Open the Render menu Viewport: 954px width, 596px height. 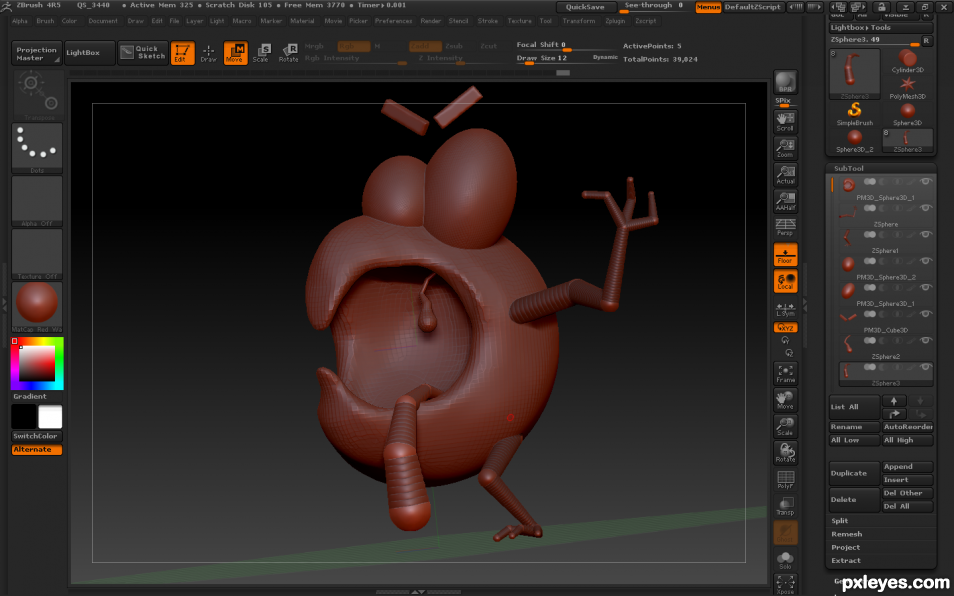tap(430, 21)
